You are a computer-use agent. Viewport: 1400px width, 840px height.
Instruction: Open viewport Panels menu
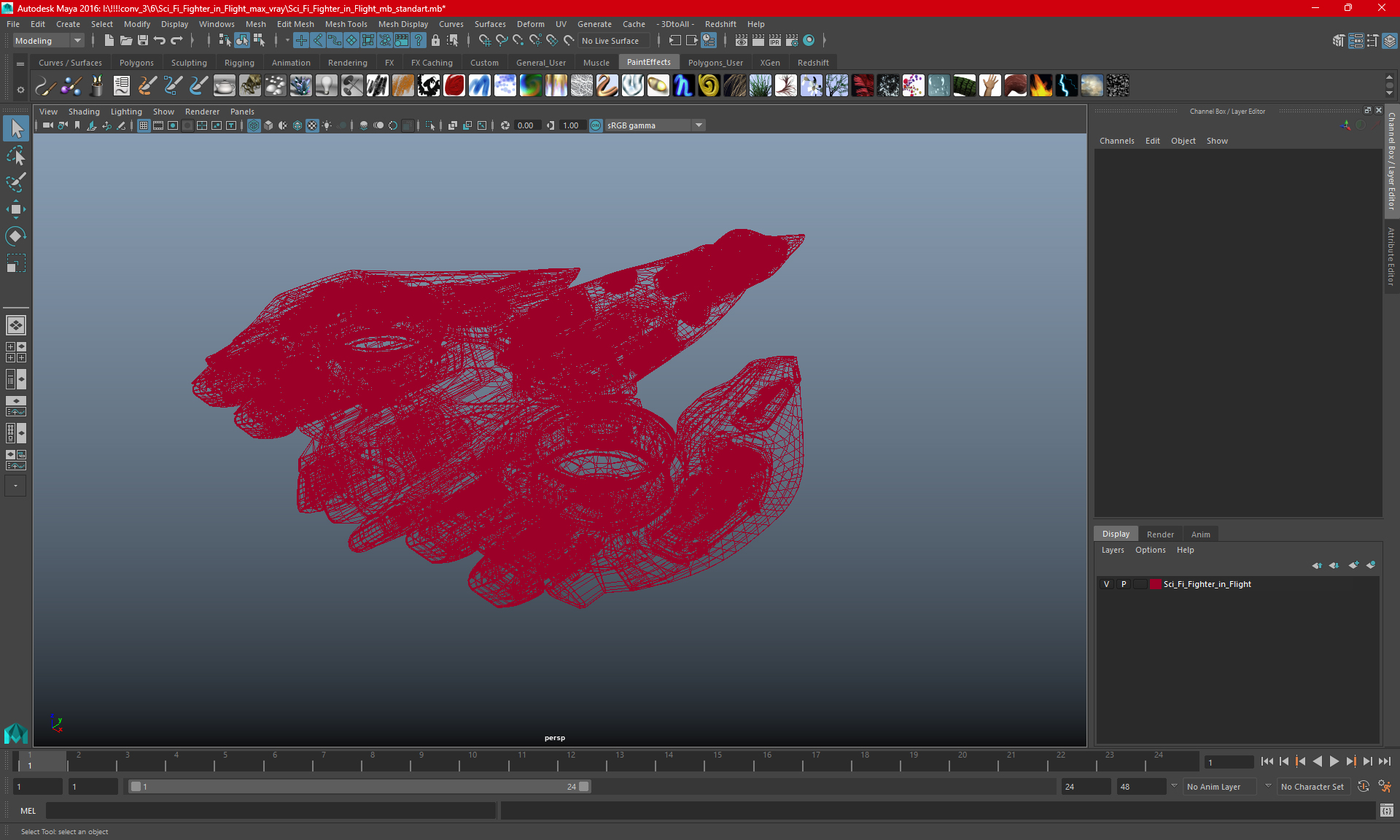click(x=242, y=112)
